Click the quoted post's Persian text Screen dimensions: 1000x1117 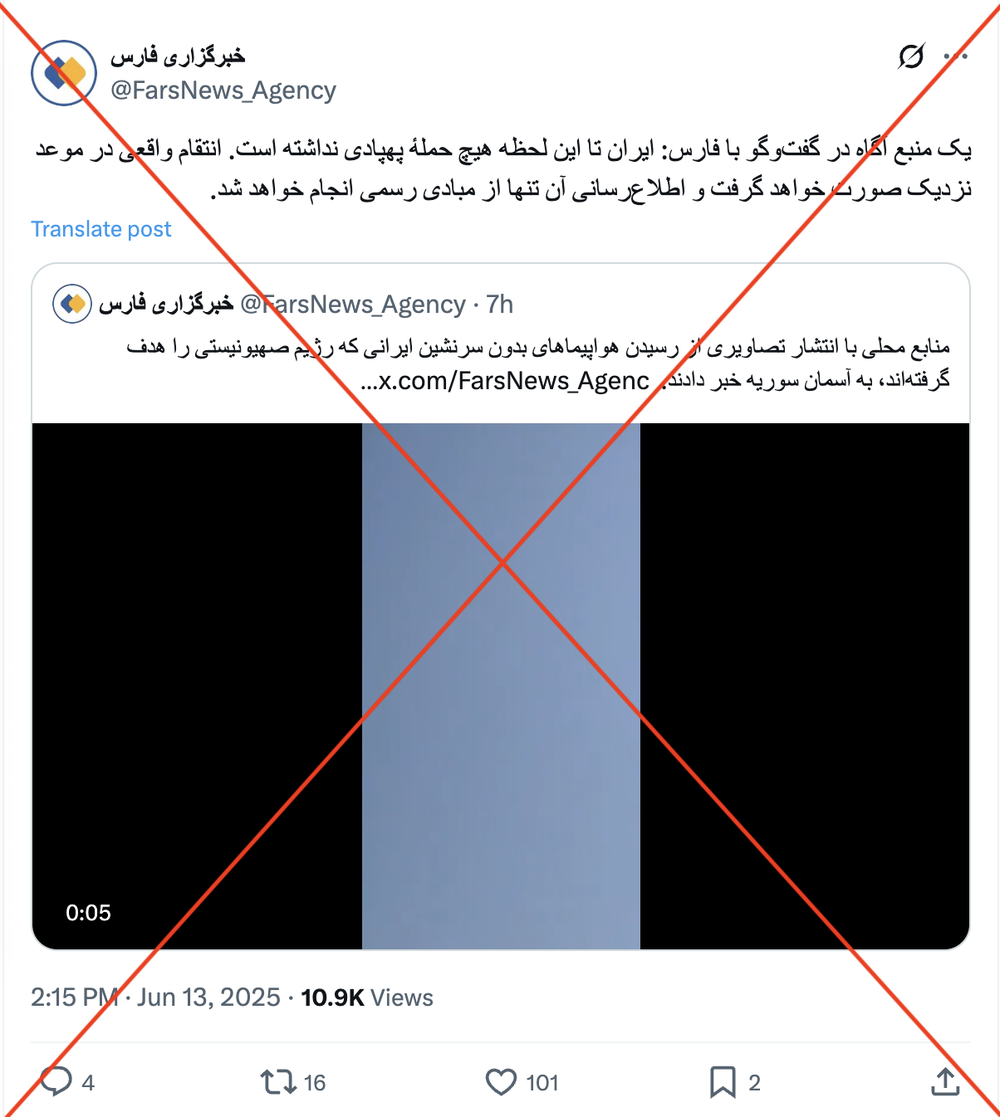(538, 363)
